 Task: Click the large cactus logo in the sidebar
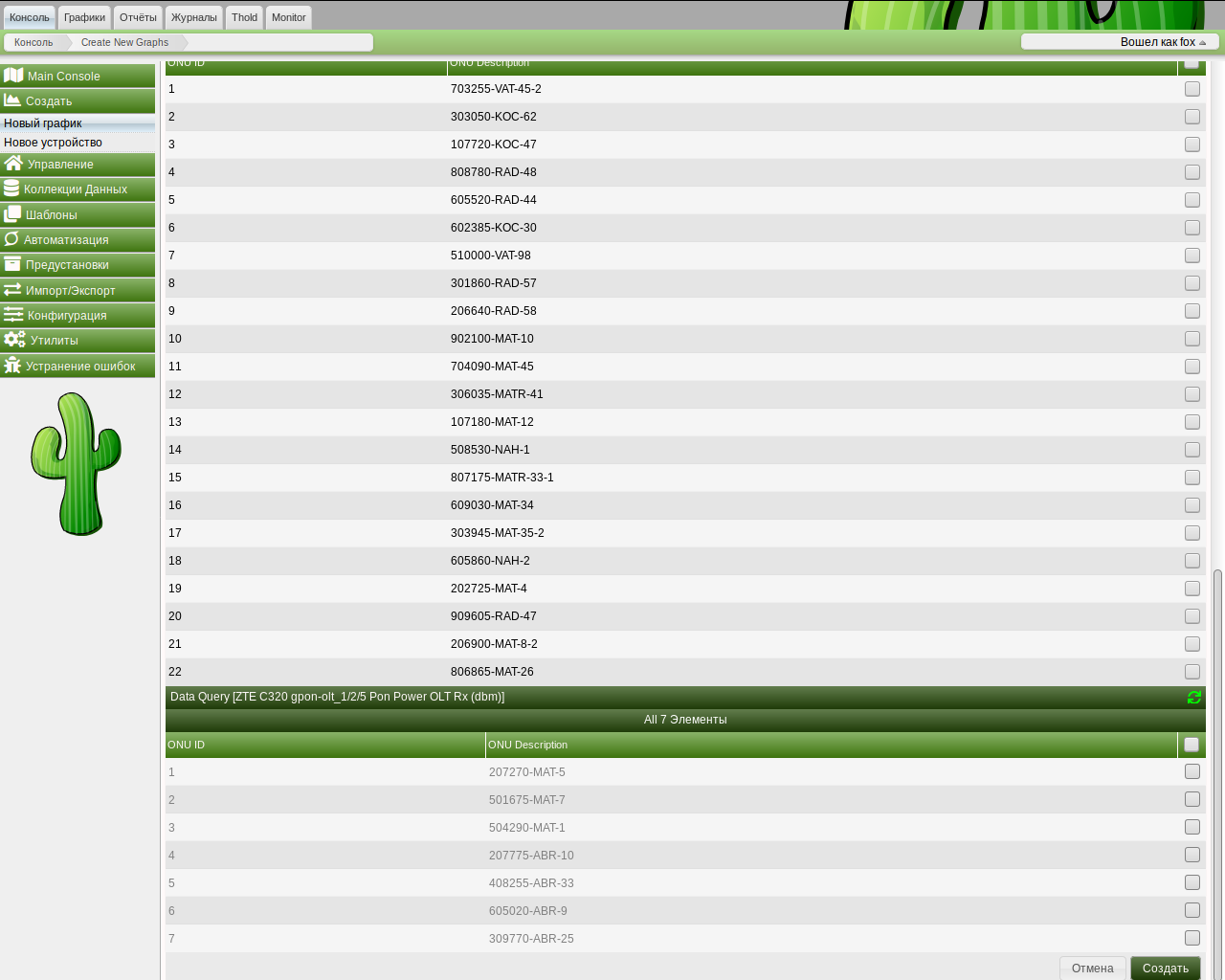[77, 463]
